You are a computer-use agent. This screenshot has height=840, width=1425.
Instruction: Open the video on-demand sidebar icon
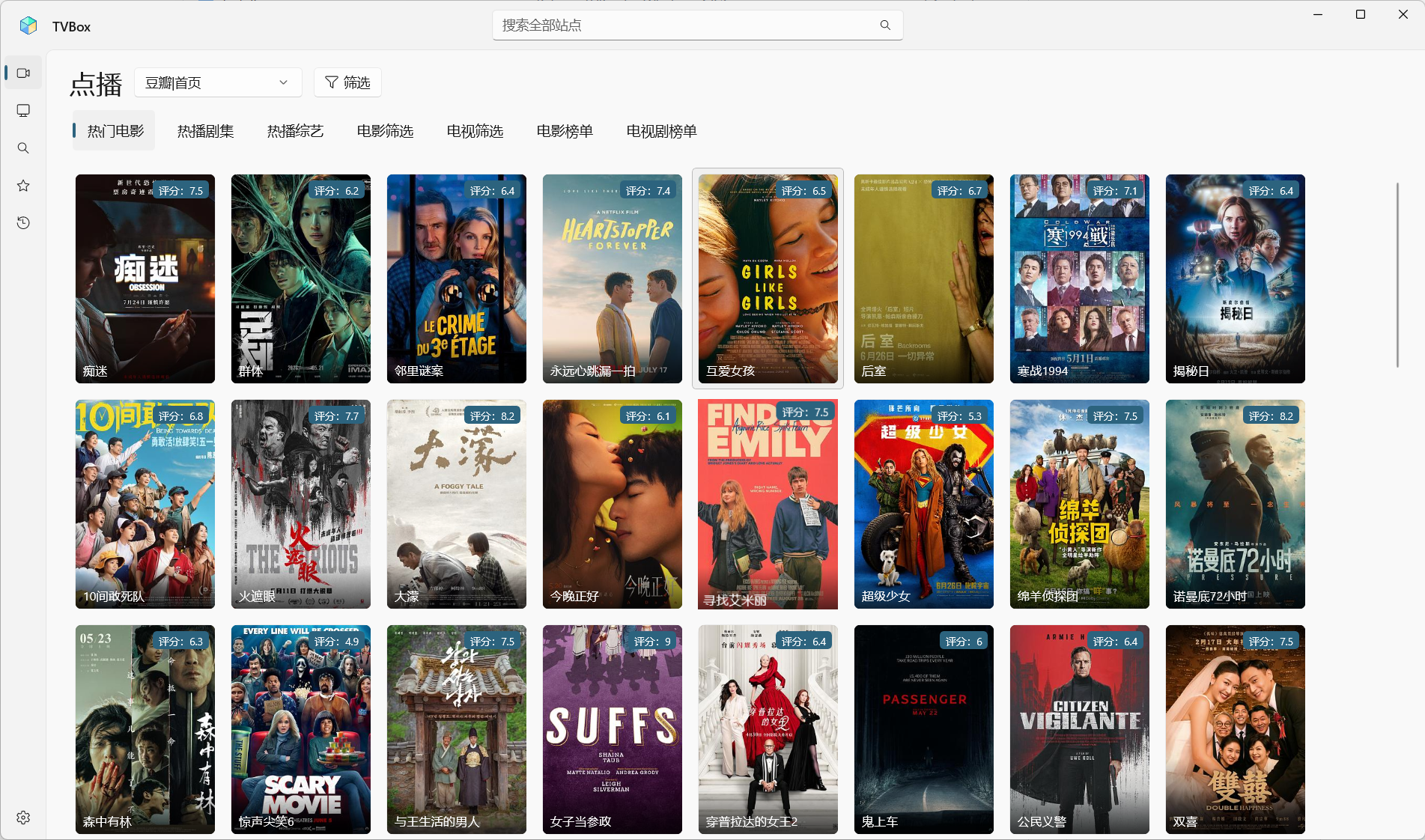coord(23,73)
